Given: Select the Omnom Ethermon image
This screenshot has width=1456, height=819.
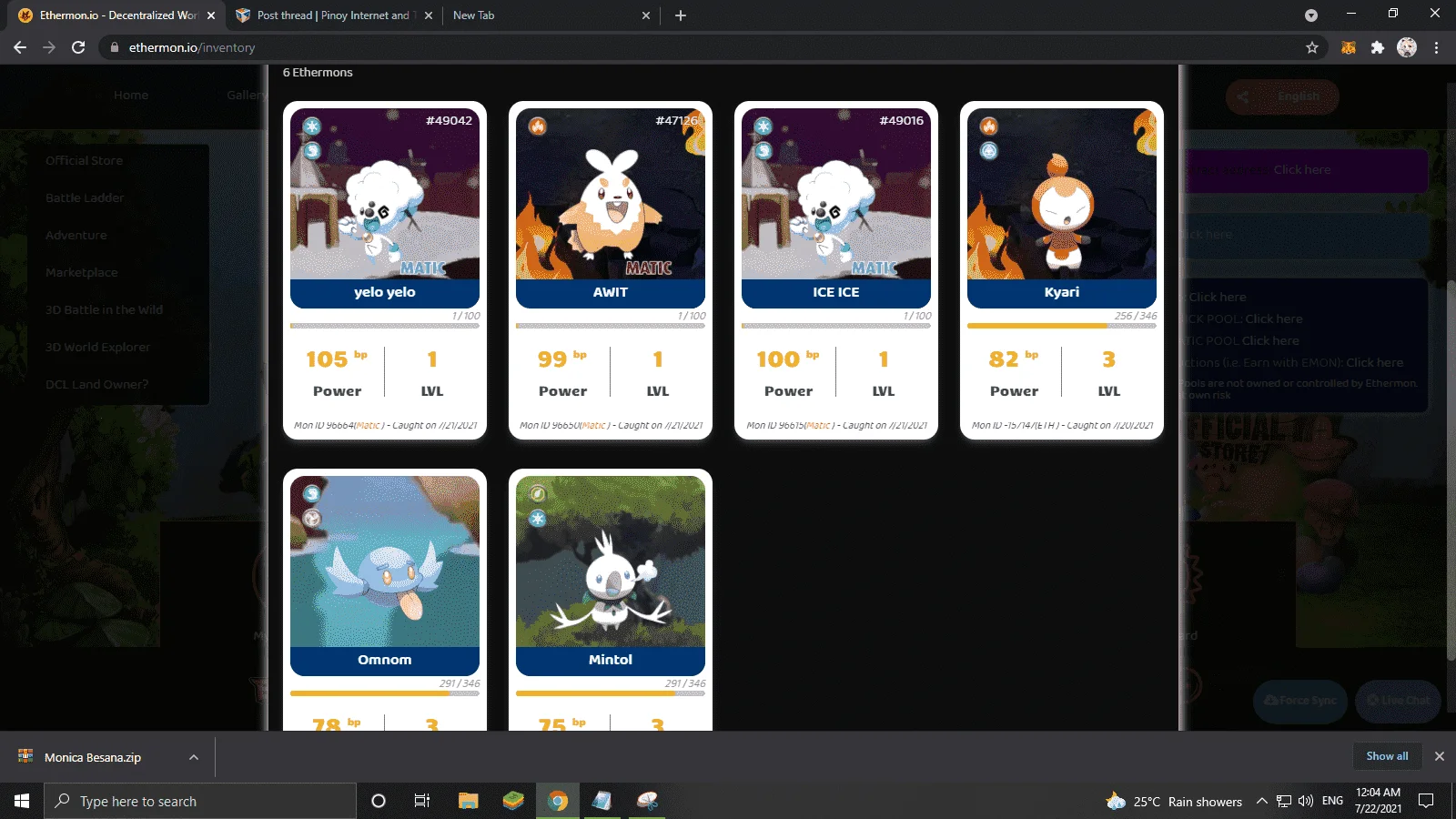Looking at the screenshot, I should 385,561.
